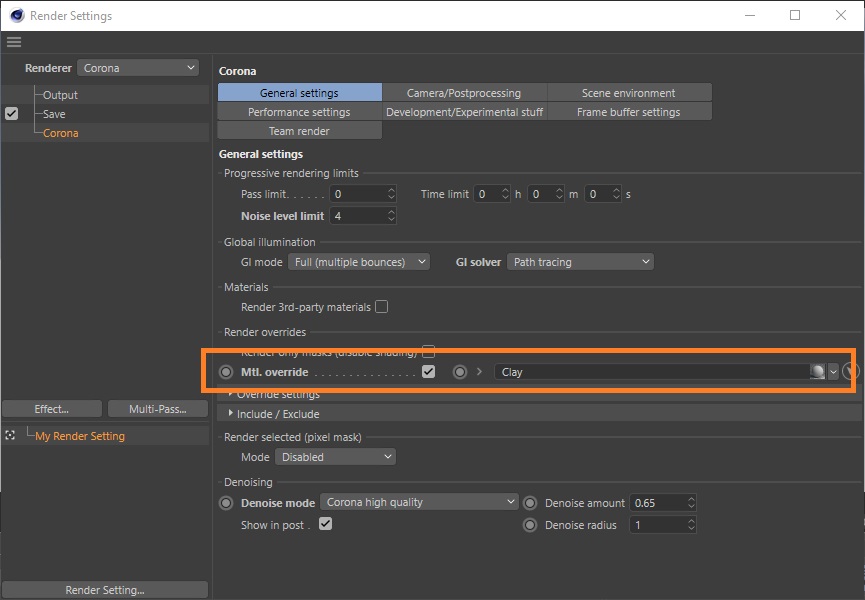Click the Noise level limit input field
865x600 pixels.
tap(357, 216)
